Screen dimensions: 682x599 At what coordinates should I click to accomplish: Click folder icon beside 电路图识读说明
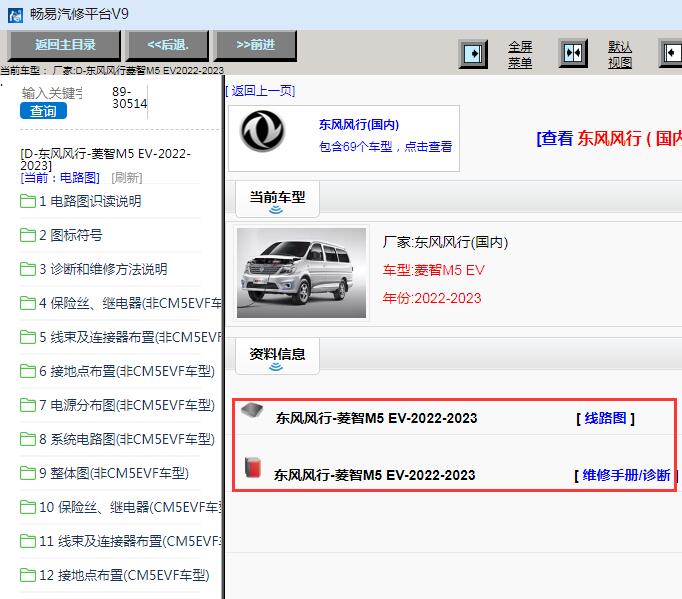coord(28,201)
